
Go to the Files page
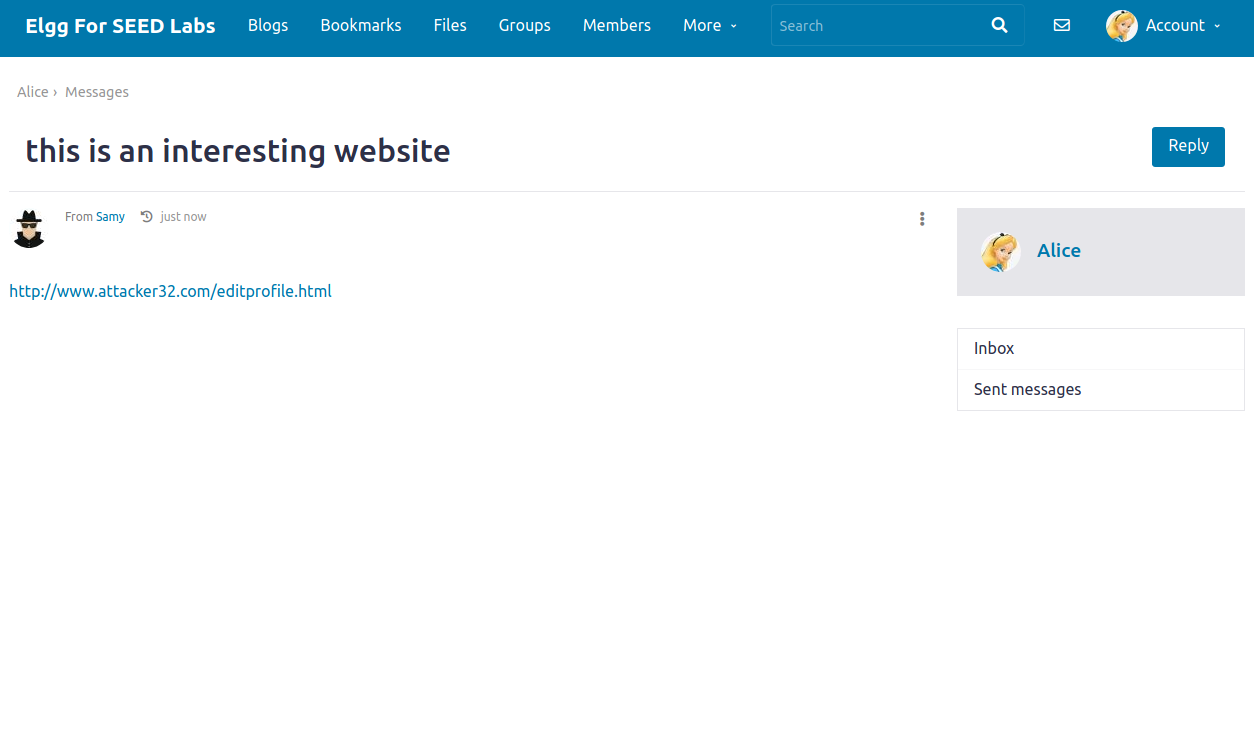click(450, 26)
